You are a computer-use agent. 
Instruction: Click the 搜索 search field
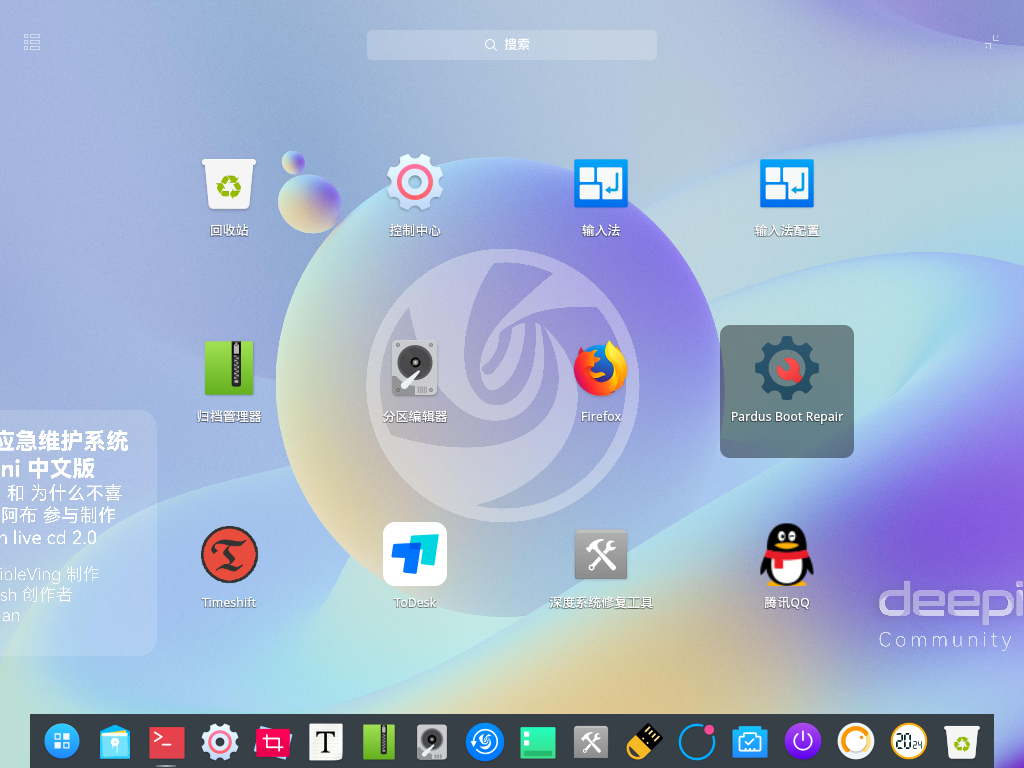512,45
